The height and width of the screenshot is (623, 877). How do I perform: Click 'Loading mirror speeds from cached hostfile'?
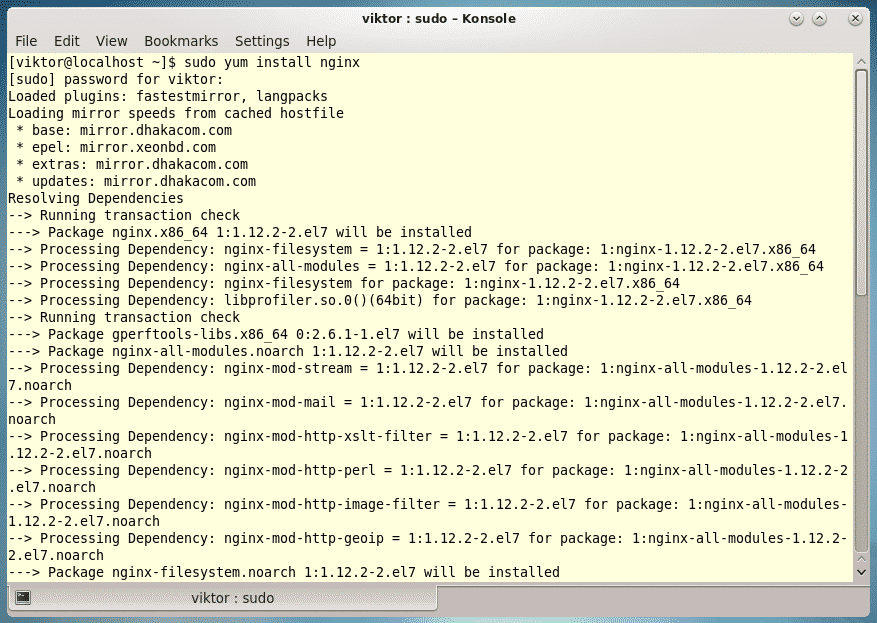176,113
